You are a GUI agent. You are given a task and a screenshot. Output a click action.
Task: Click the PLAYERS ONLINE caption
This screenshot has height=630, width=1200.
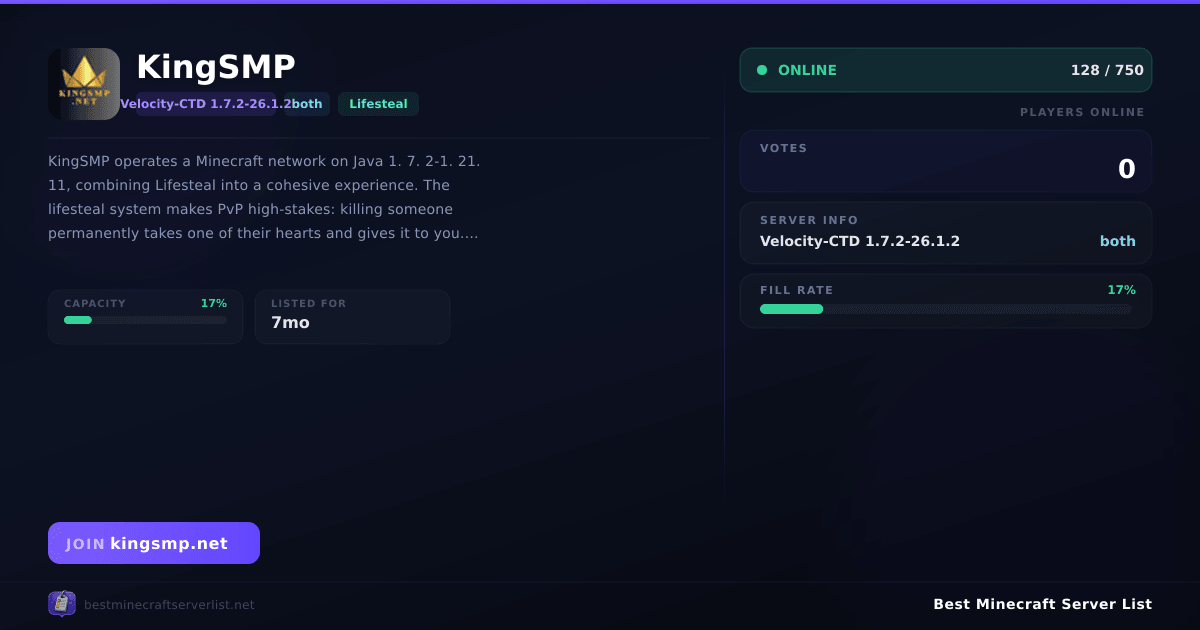(x=1082, y=112)
